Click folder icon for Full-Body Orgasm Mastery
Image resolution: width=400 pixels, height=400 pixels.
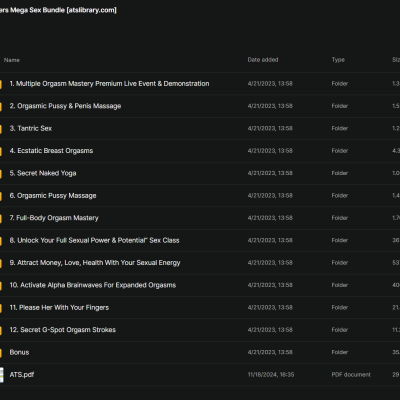[1, 218]
